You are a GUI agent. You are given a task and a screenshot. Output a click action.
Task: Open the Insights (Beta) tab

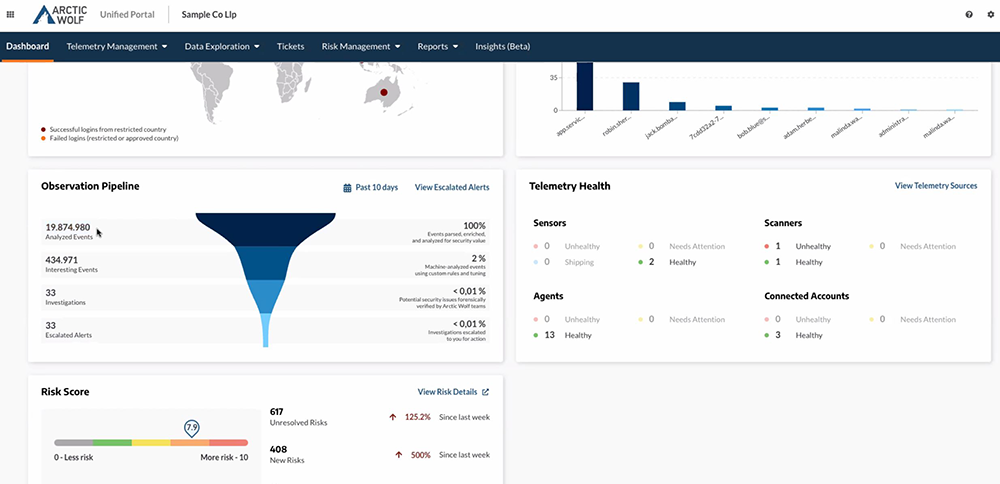(x=502, y=46)
